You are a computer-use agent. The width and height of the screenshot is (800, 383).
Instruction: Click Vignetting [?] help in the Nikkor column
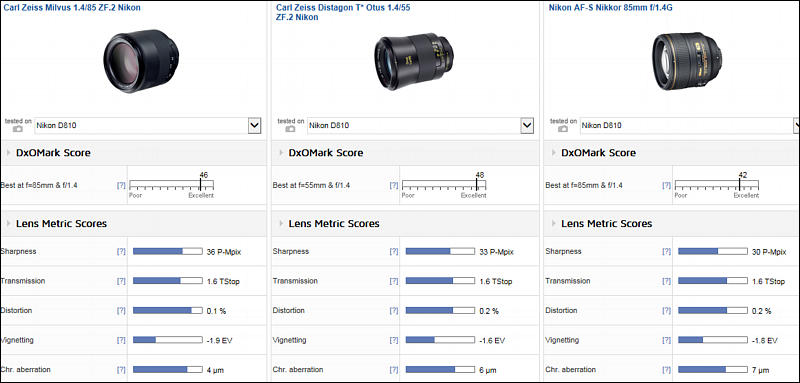pyautogui.click(x=666, y=340)
